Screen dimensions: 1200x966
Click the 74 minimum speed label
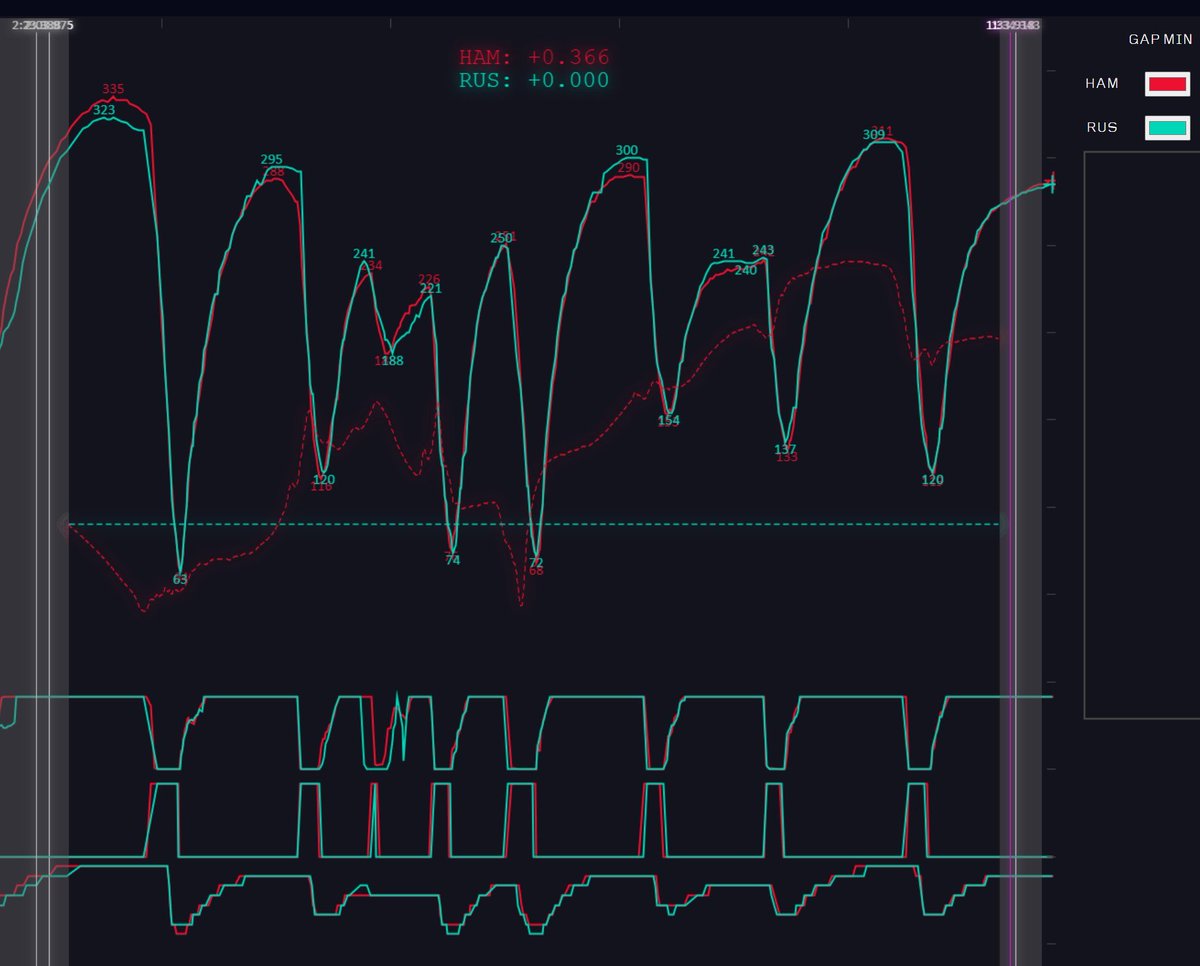point(453,560)
